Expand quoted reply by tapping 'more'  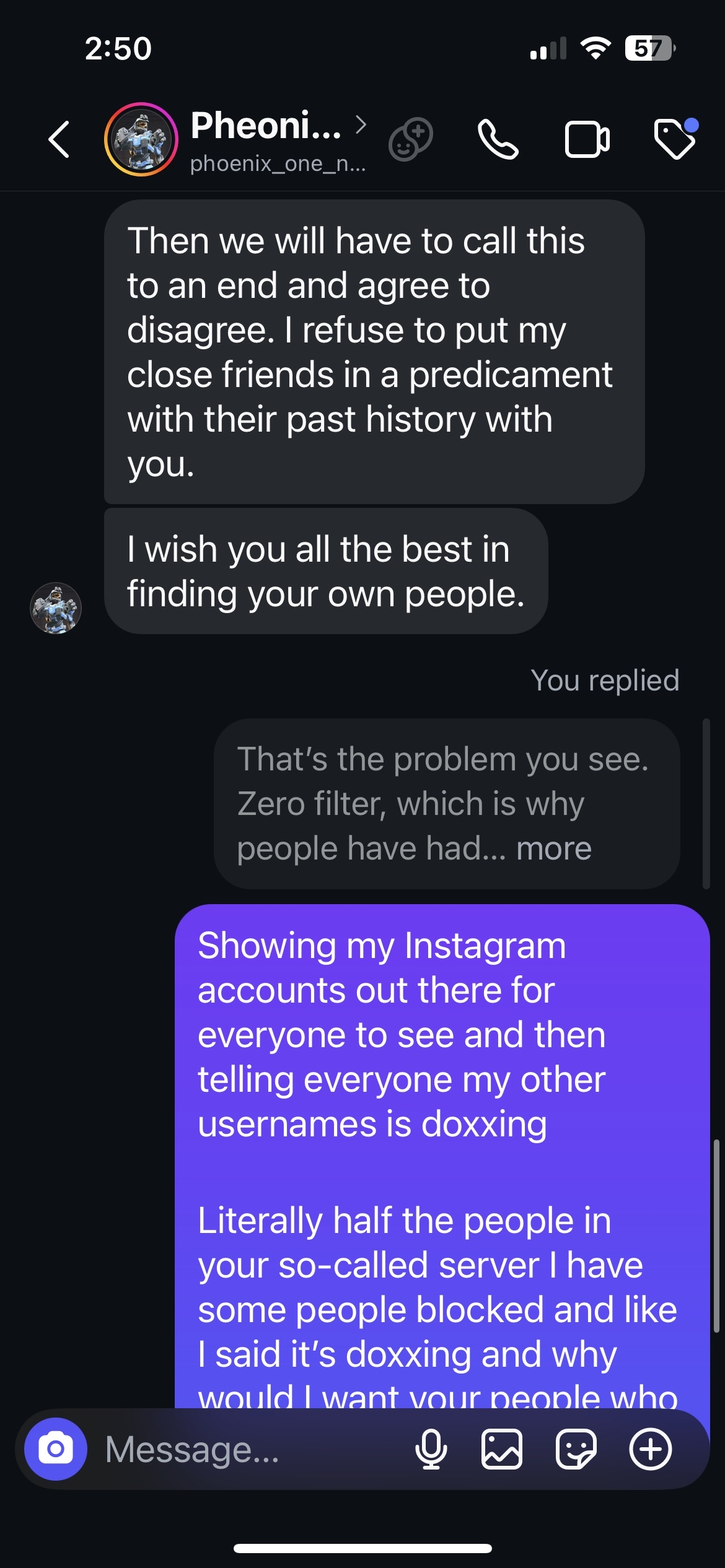tap(553, 848)
